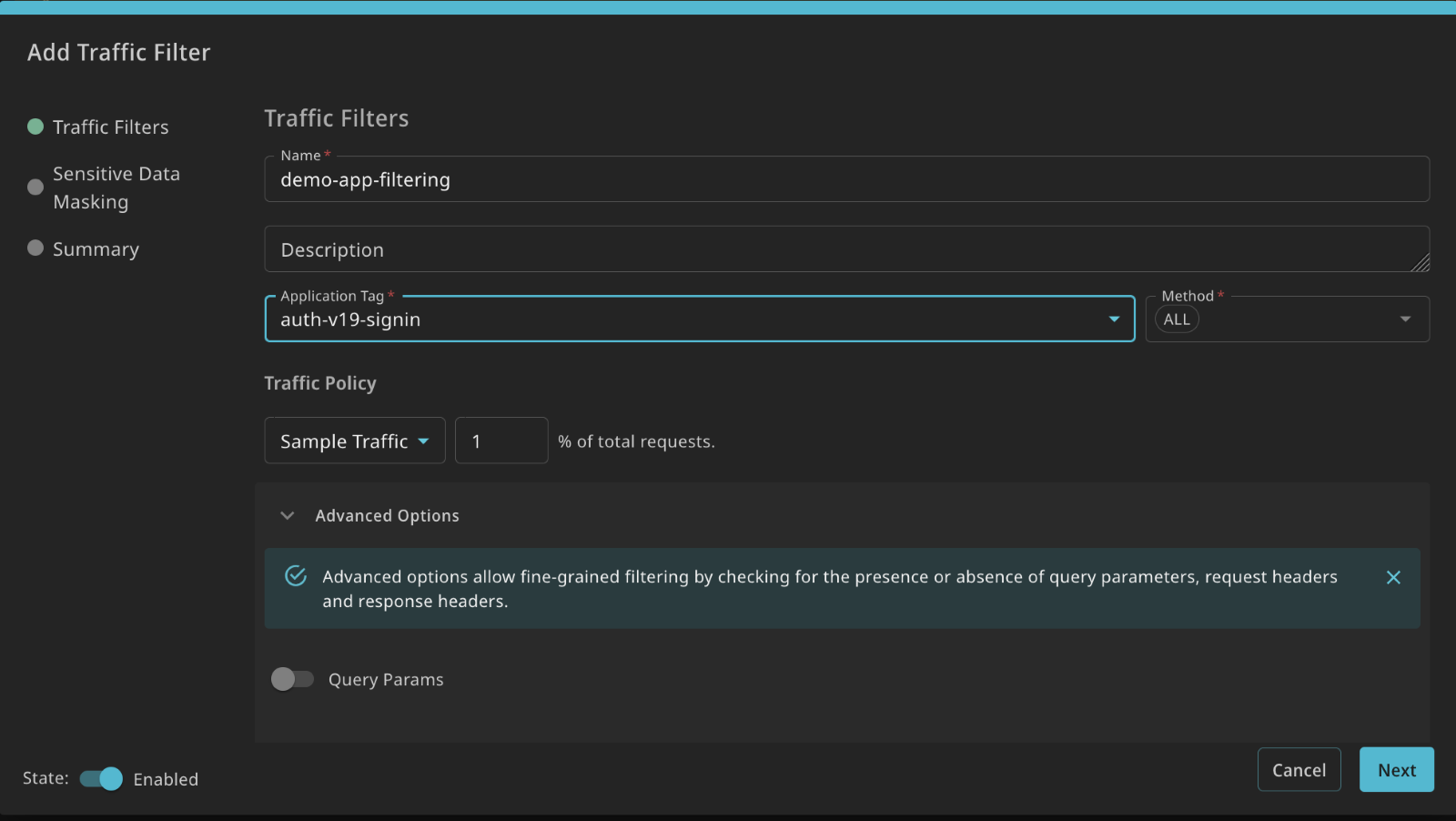
Task: Go to the Traffic Filters step
Action: click(x=110, y=127)
